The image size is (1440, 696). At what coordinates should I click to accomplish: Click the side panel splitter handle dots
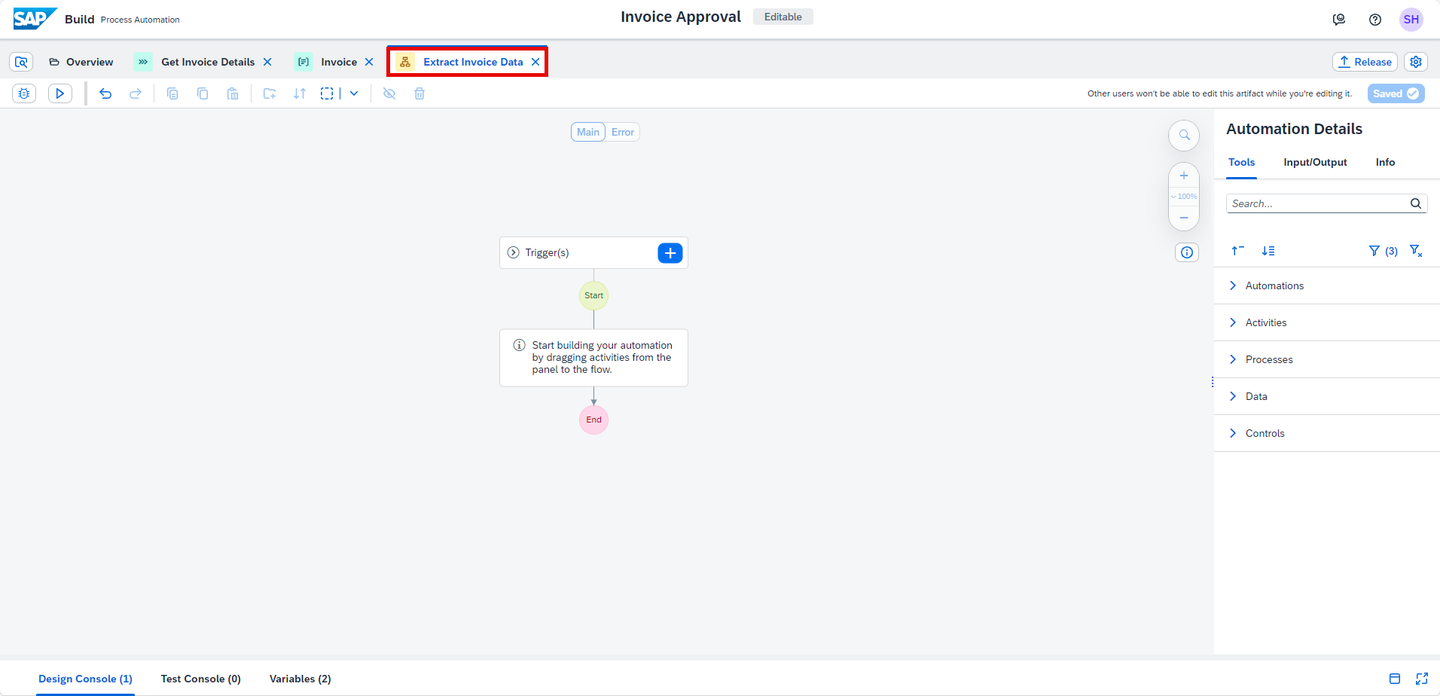[x=1212, y=382]
